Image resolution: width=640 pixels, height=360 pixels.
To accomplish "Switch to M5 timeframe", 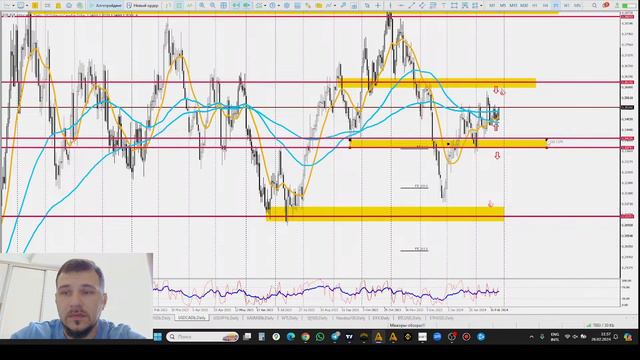I will pyautogui.click(x=503, y=6).
